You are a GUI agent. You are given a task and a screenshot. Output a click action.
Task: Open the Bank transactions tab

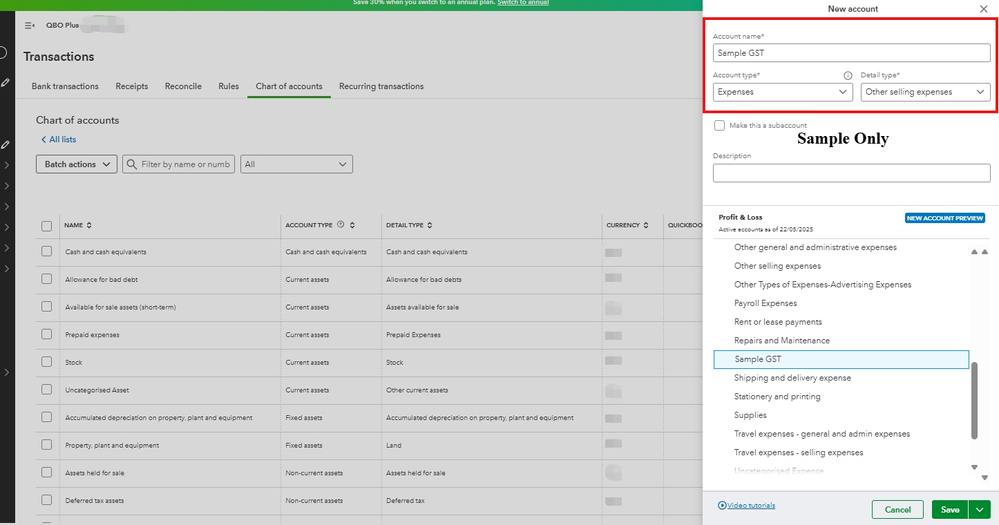[65, 86]
